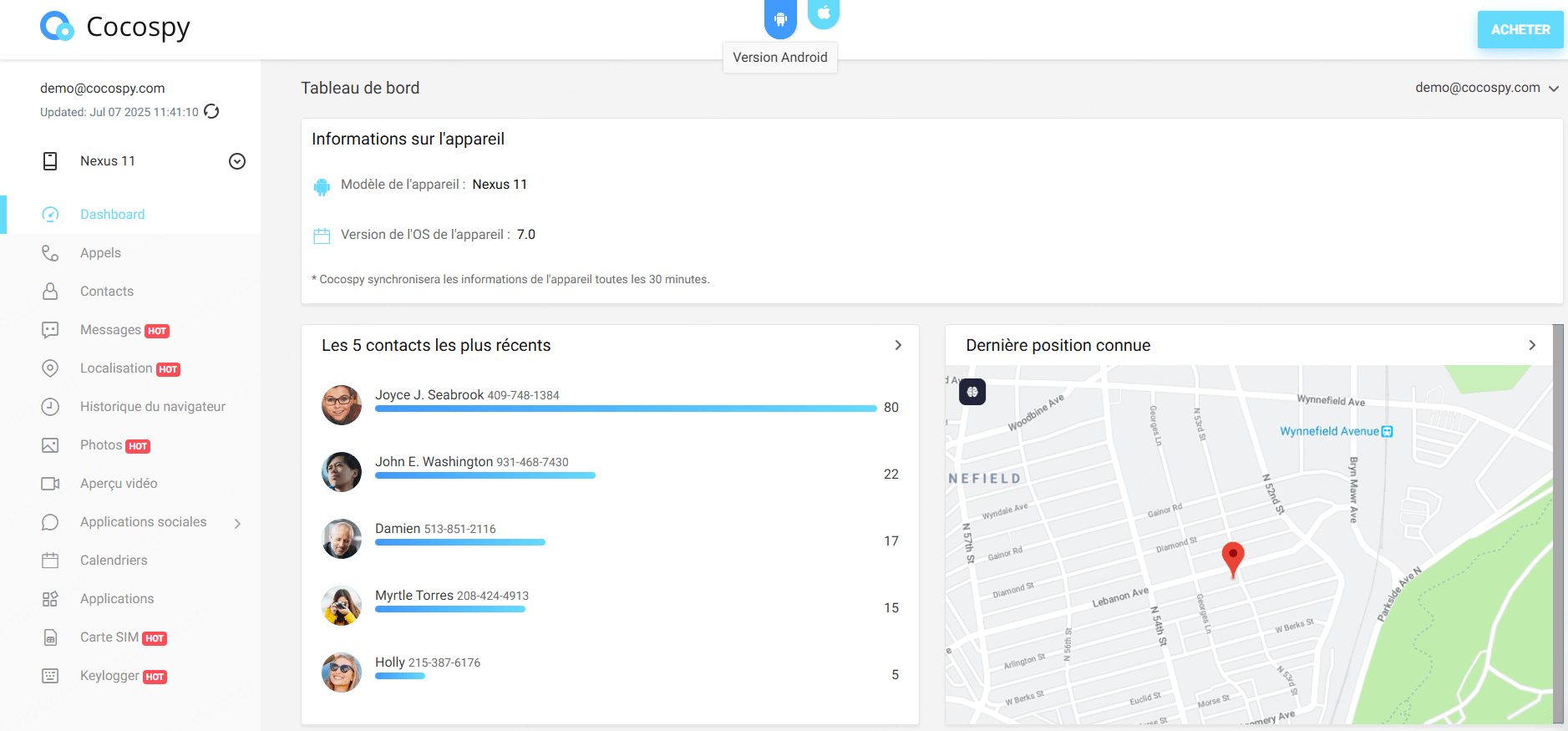Click Damien's call progress bar
Viewport: 1568px width, 731px height.
point(460,542)
